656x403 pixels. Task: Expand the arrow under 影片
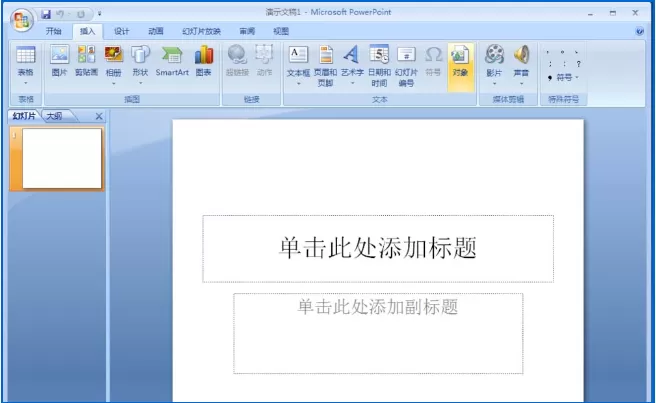[x=494, y=83]
